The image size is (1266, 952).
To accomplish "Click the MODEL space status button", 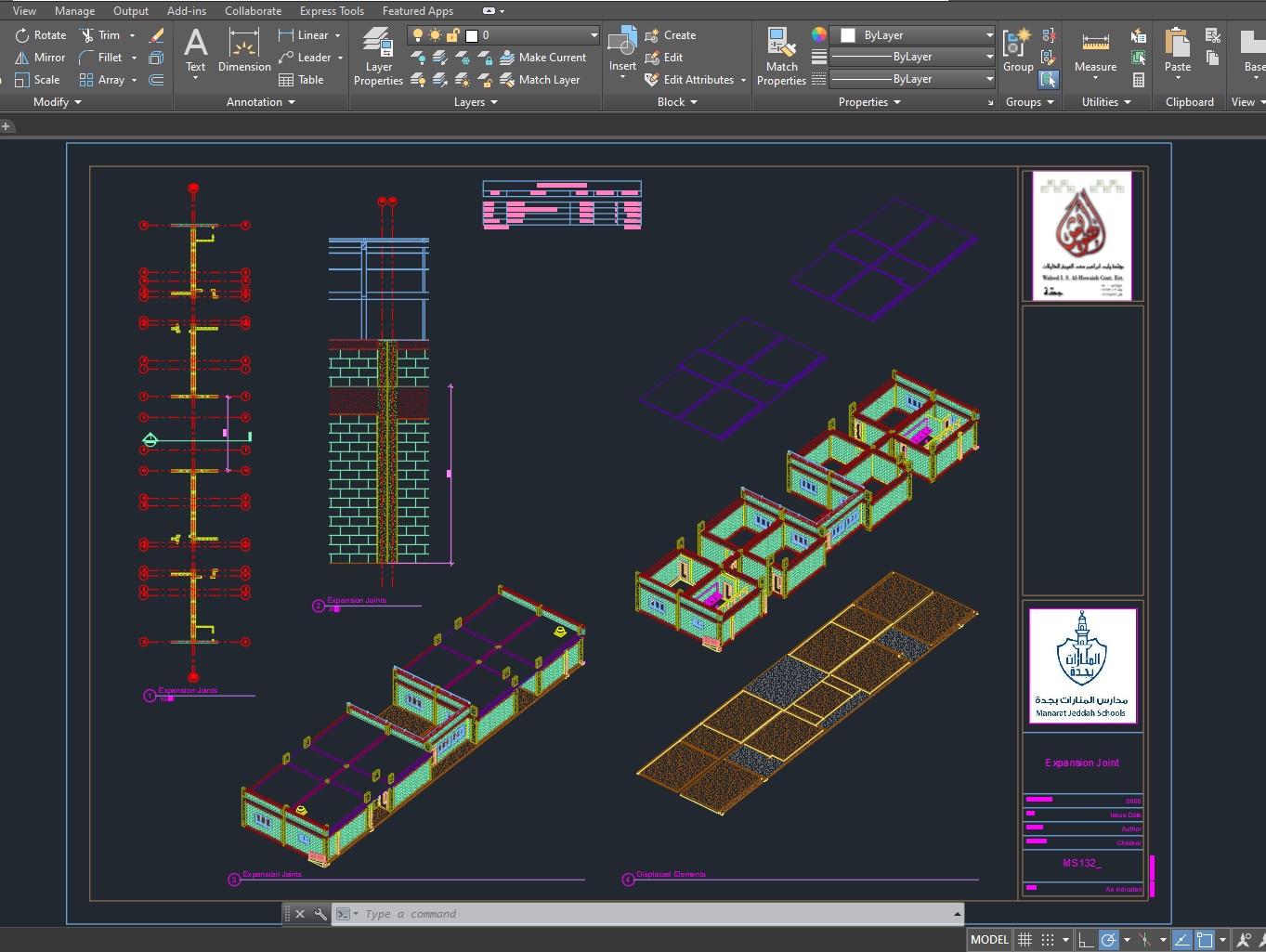I will point(989,940).
